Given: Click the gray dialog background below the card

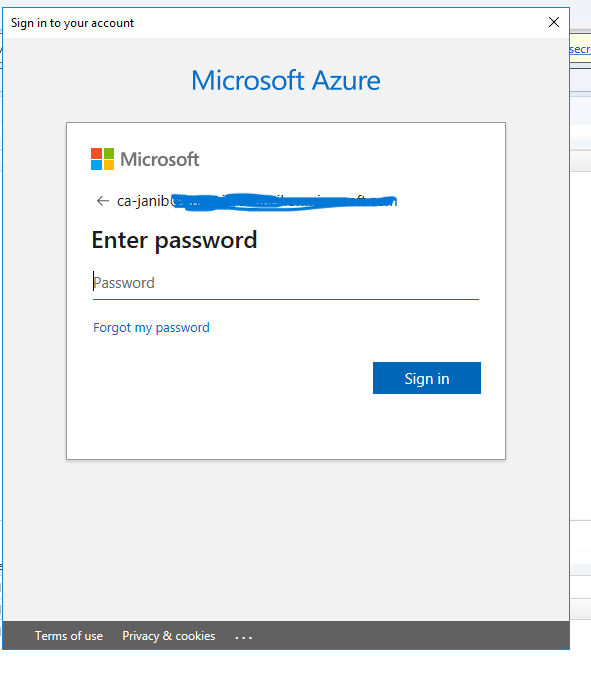Looking at the screenshot, I should [x=286, y=539].
